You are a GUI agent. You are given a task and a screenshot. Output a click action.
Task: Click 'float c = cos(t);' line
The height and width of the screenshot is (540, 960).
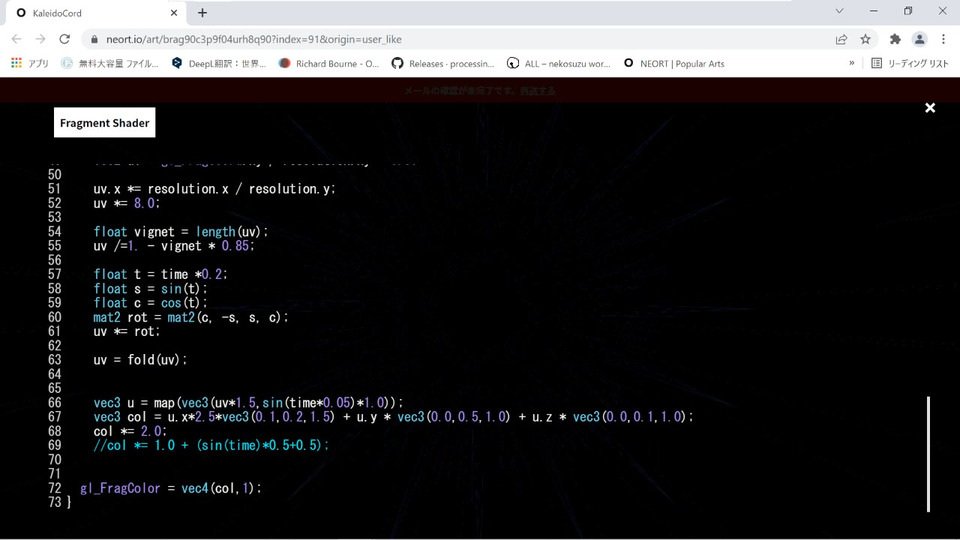(x=150, y=302)
